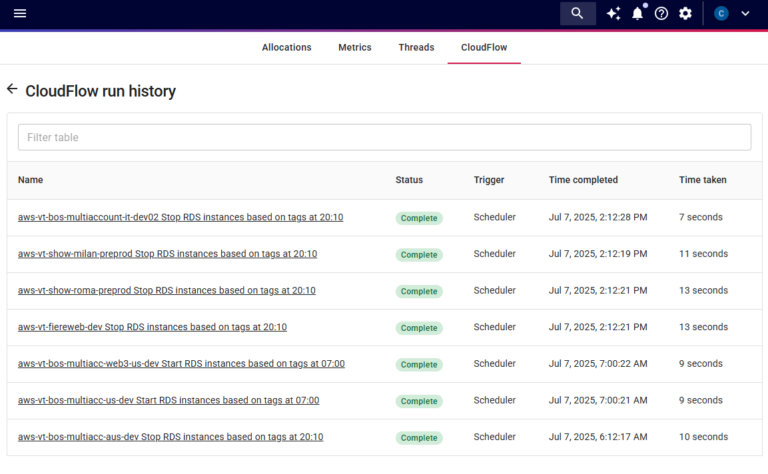Open the help question mark icon
Image resolution: width=768 pixels, height=474 pixels.
(x=661, y=13)
